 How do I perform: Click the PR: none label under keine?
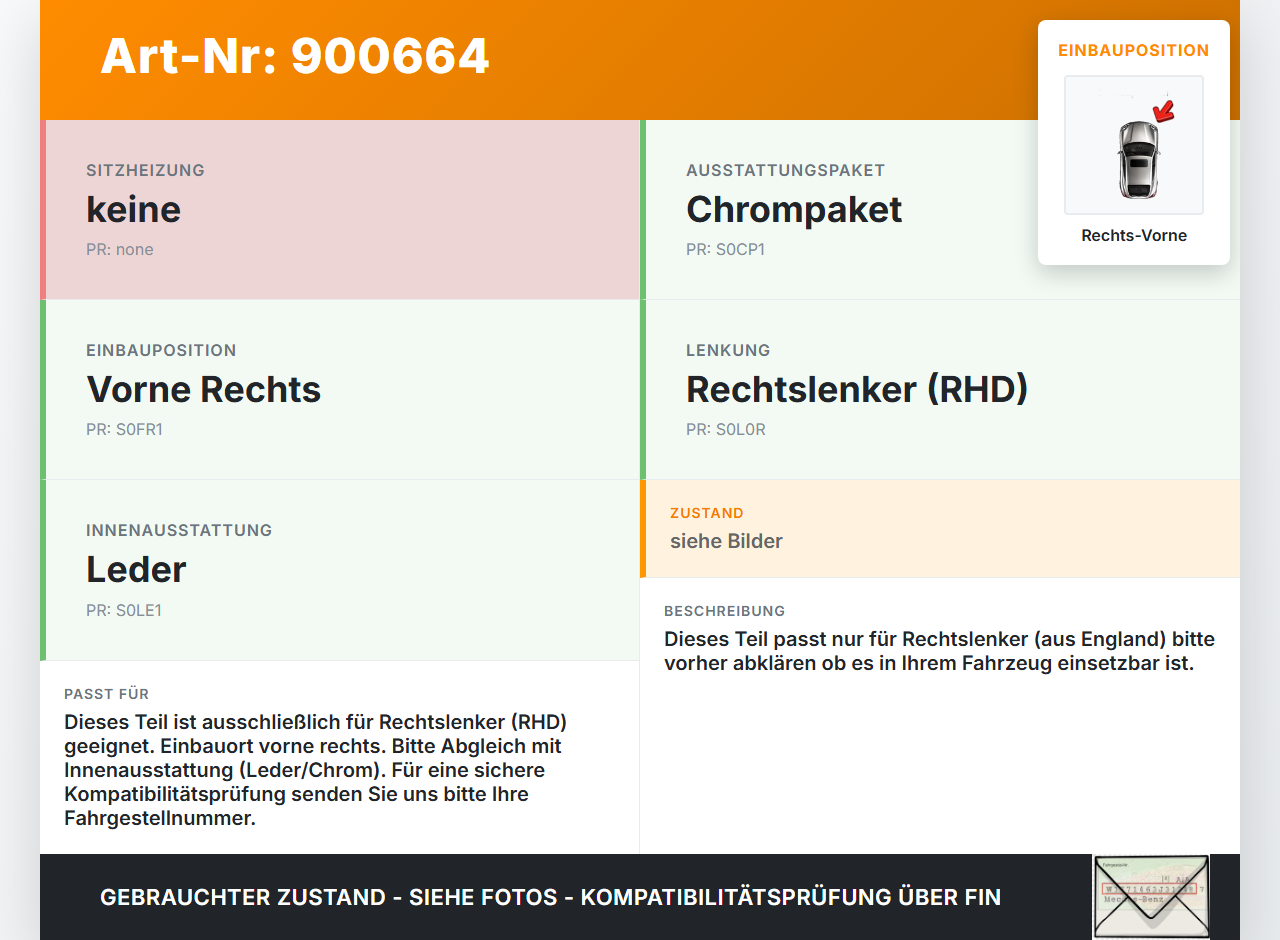[x=120, y=250]
